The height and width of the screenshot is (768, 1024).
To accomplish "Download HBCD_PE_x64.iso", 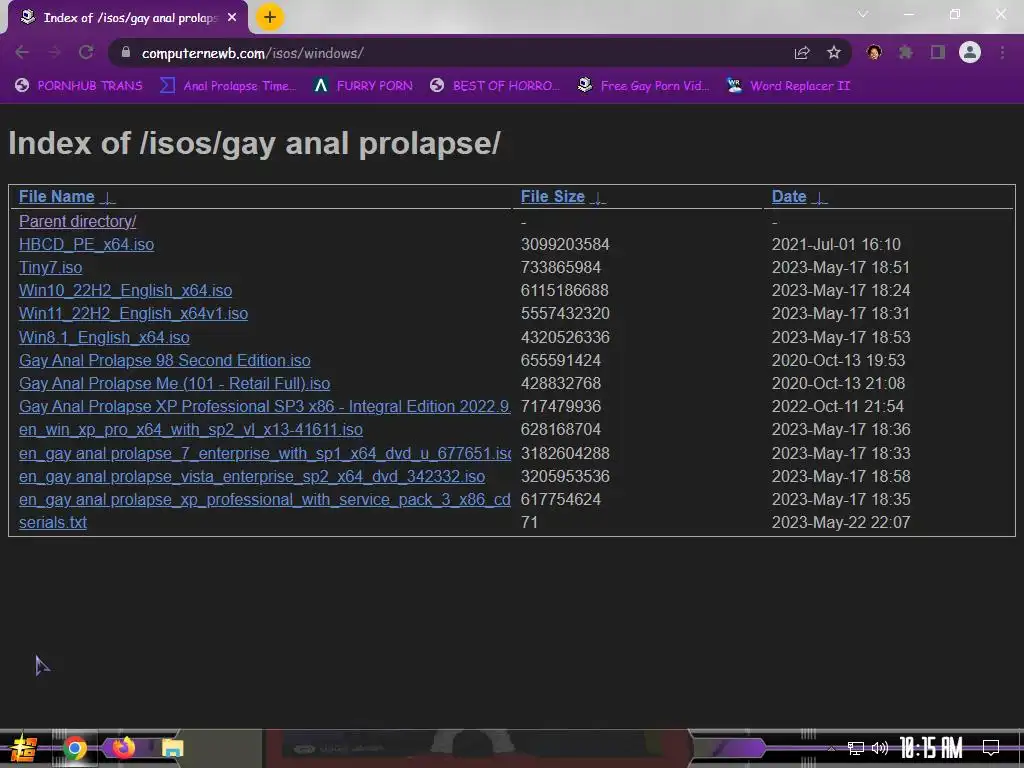I will tap(86, 244).
